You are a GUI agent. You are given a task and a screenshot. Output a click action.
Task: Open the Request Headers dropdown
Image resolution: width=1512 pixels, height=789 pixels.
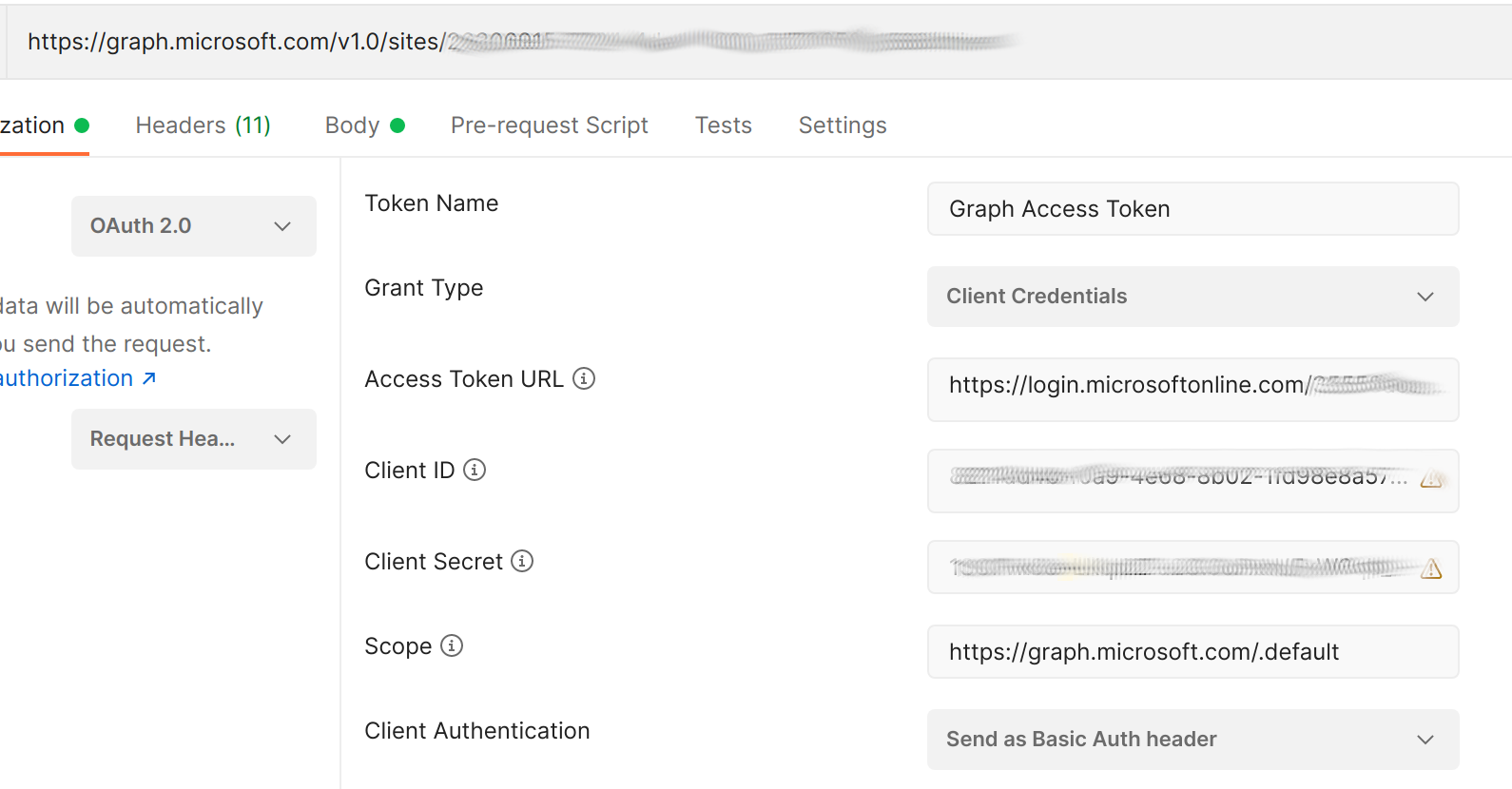(194, 439)
